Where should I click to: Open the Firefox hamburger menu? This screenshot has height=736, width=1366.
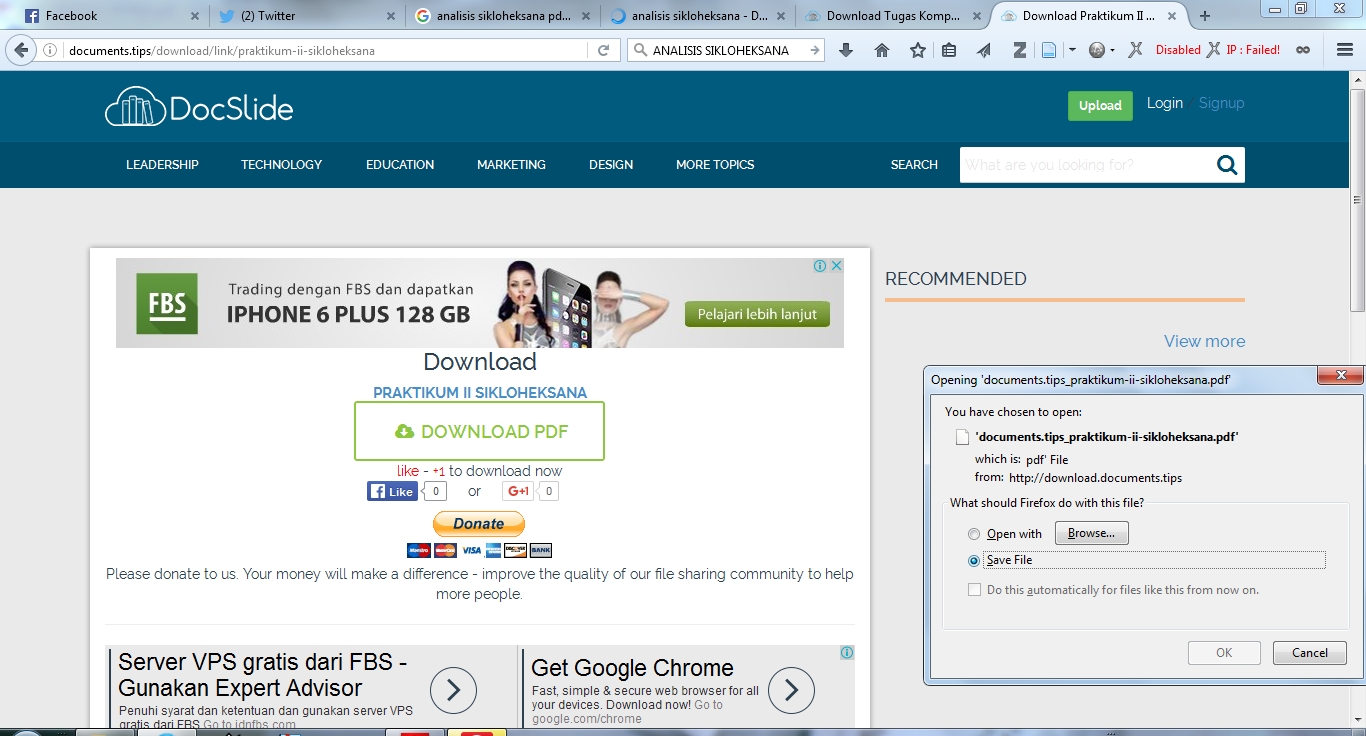coord(1345,50)
